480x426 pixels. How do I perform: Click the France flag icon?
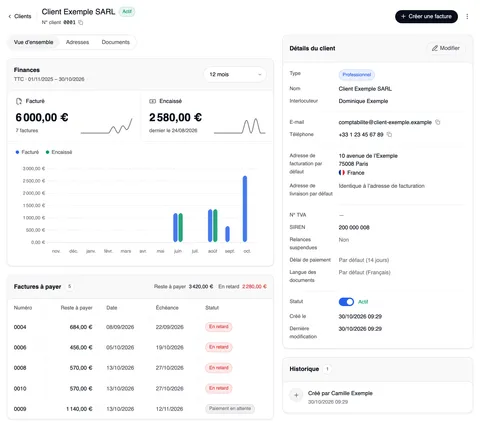(x=342, y=173)
